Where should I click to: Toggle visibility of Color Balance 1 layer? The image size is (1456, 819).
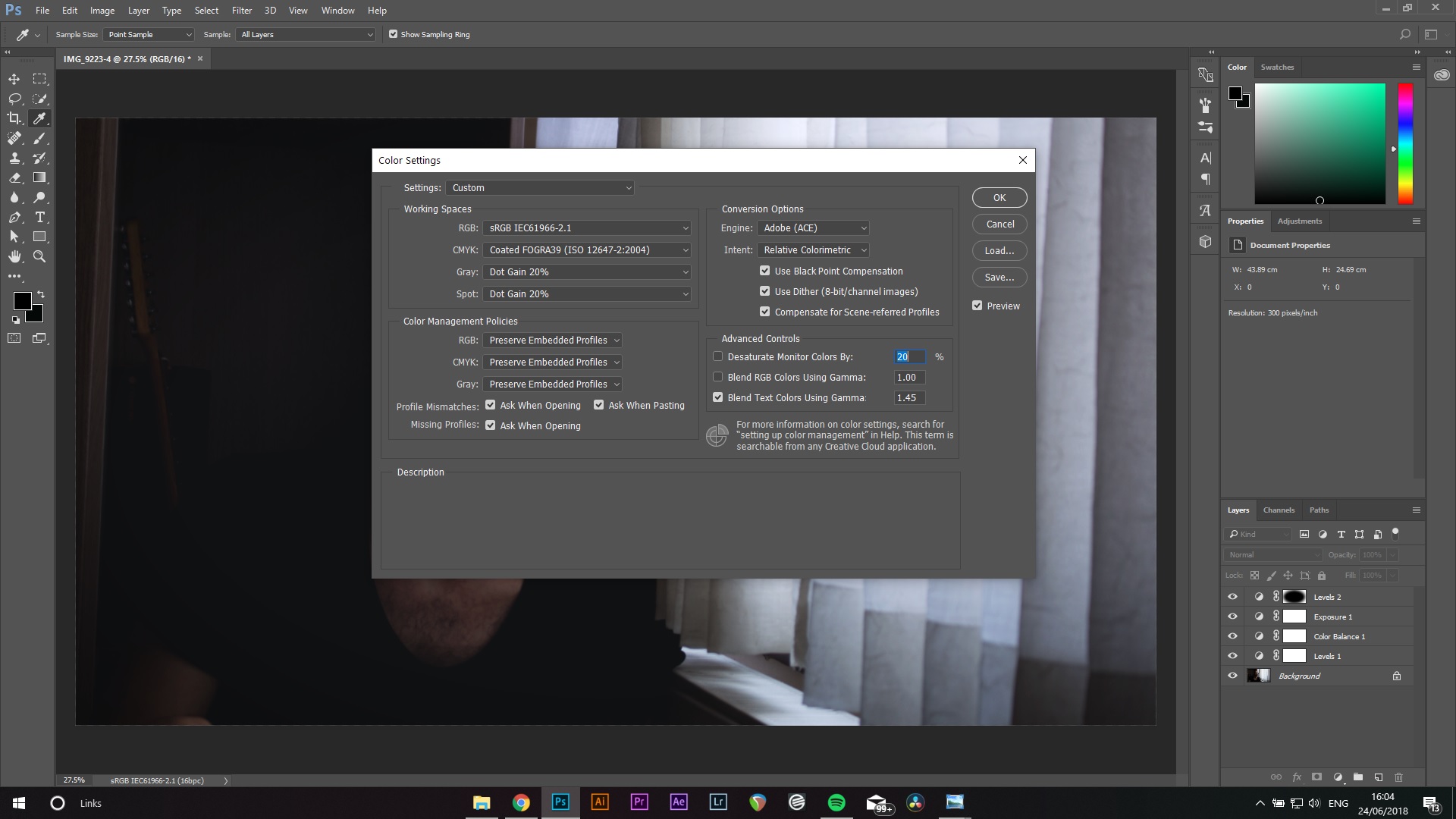click(1233, 636)
